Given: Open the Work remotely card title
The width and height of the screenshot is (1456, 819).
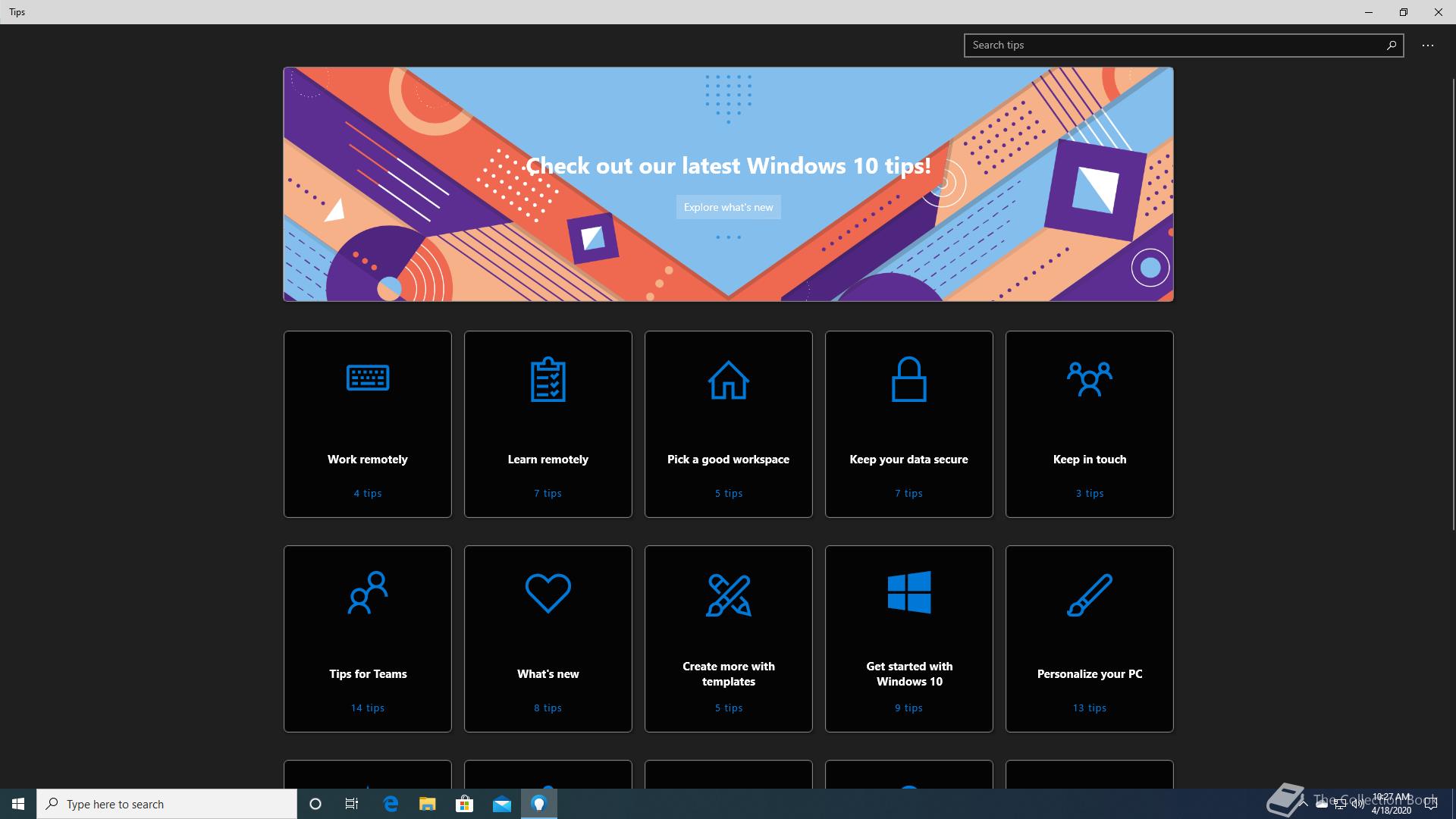Looking at the screenshot, I should tap(368, 460).
